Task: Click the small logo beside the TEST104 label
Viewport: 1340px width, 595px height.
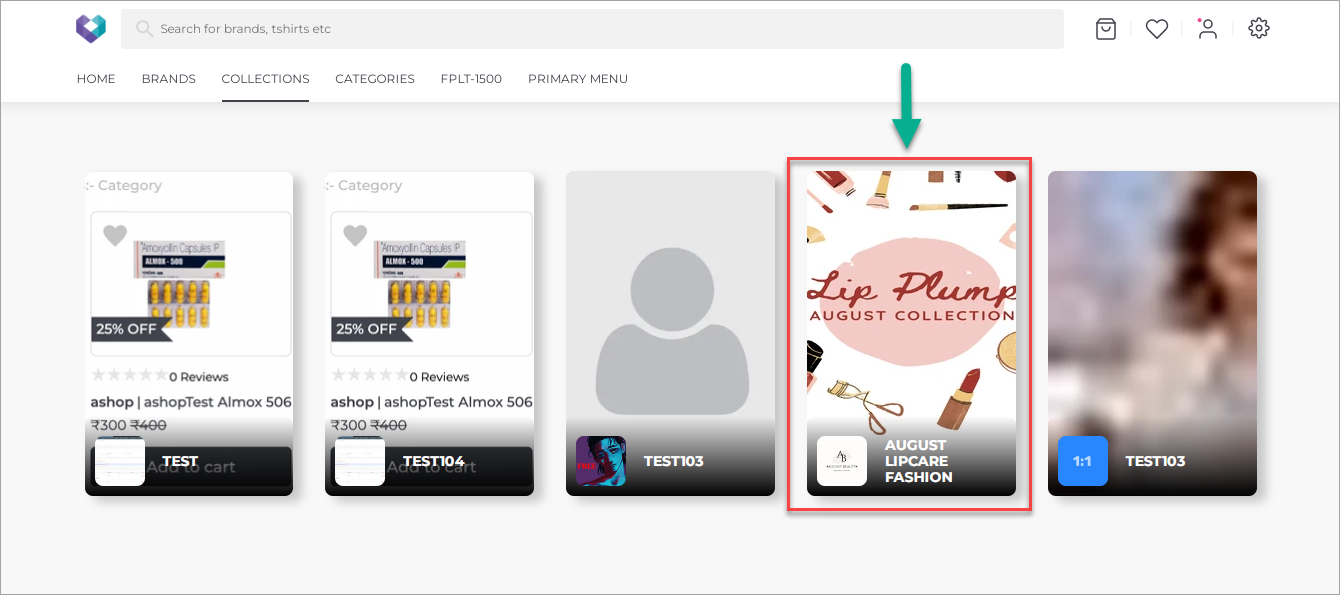Action: click(x=360, y=461)
